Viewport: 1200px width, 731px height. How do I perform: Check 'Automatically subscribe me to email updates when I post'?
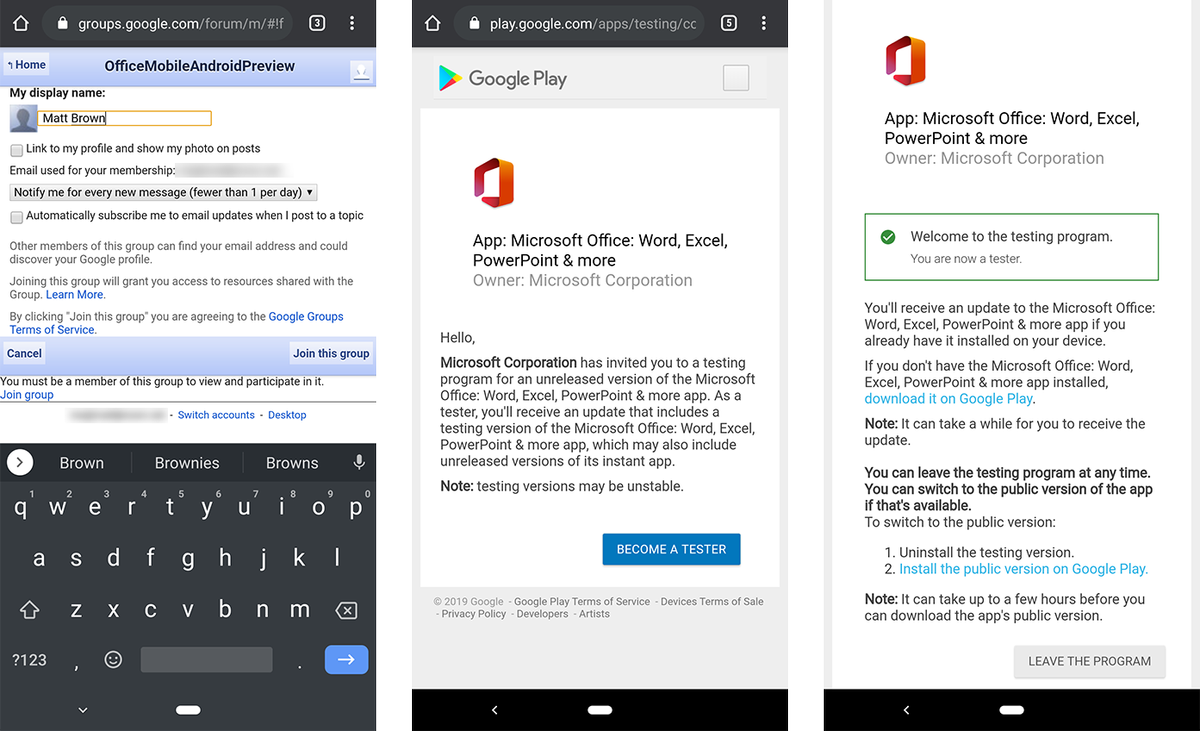point(15,216)
